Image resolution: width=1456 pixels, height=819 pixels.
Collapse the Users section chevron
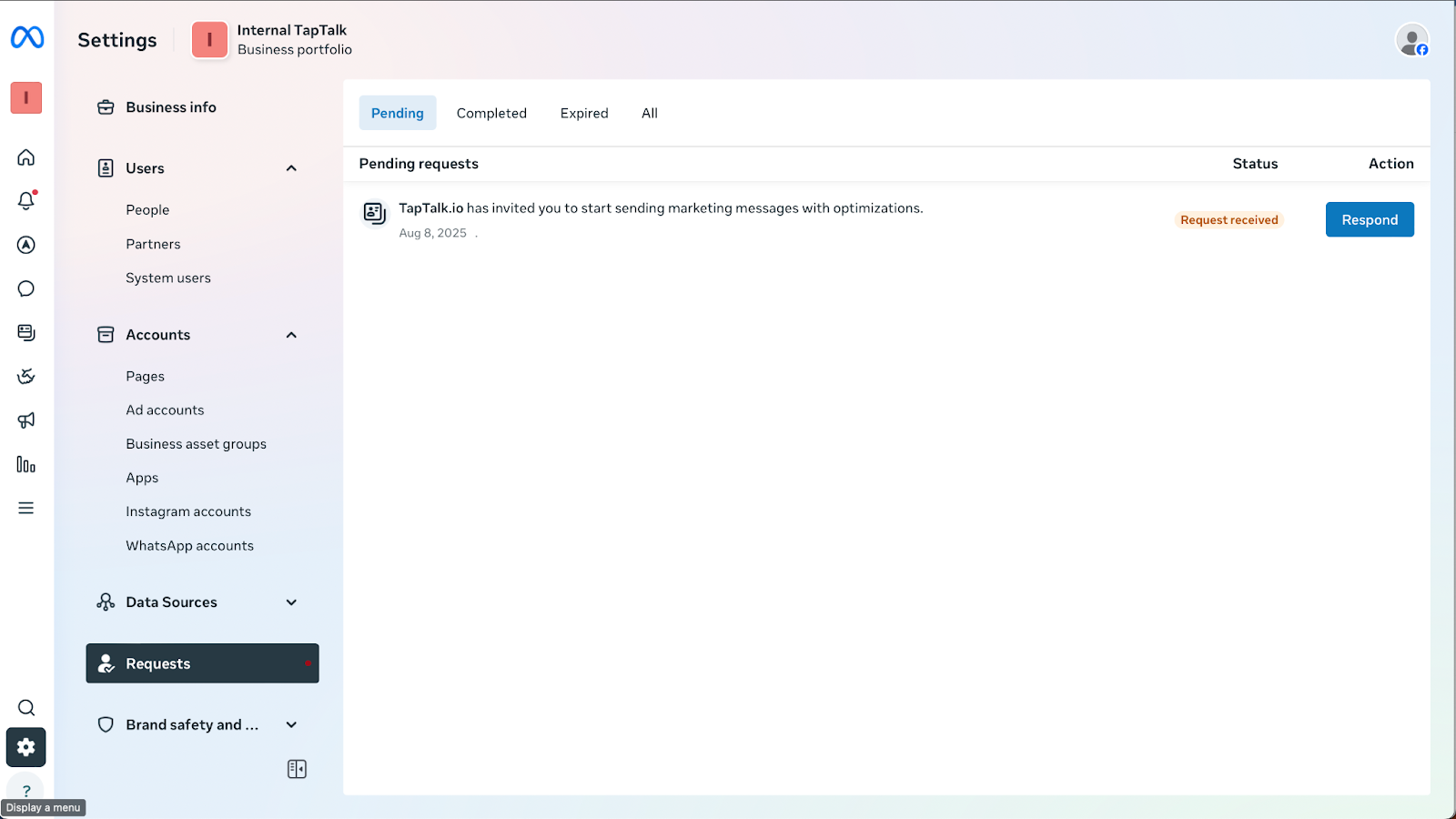click(291, 168)
